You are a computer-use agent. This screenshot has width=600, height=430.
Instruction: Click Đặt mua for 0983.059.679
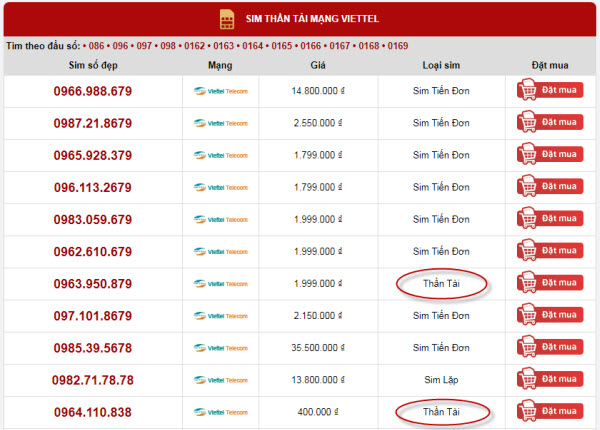click(x=550, y=218)
